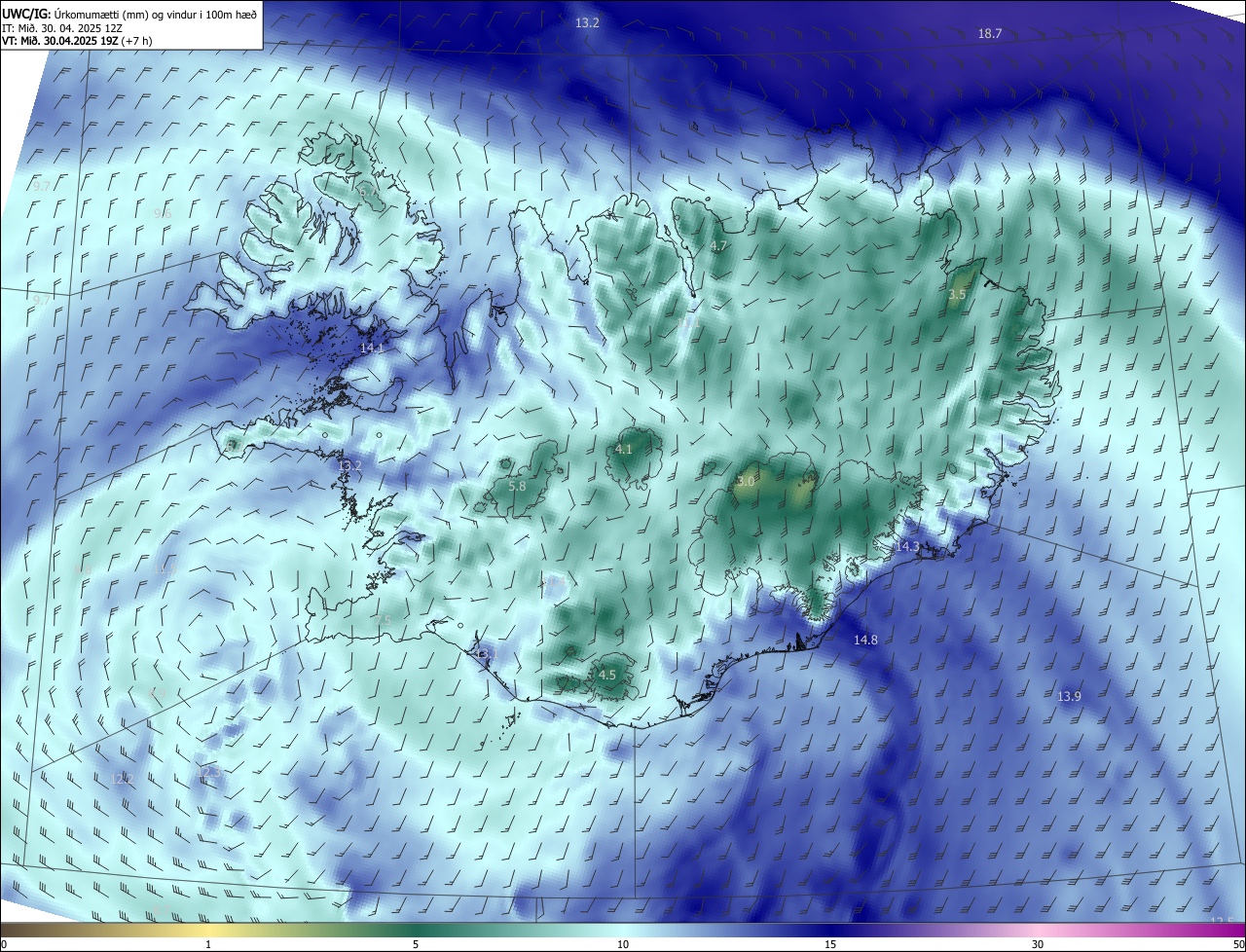Viewport: 1246px width, 952px height.
Task: Click the 14.3 value label on the map
Action: (907, 547)
